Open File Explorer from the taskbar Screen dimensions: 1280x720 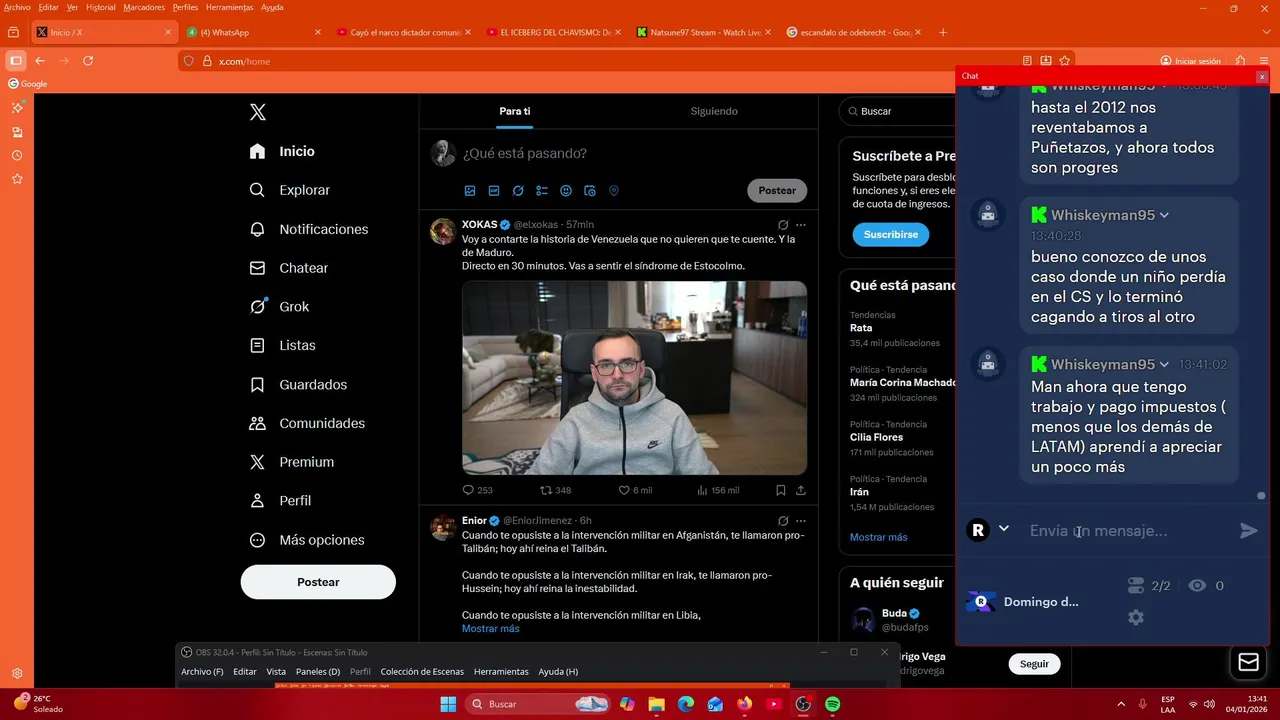point(656,704)
